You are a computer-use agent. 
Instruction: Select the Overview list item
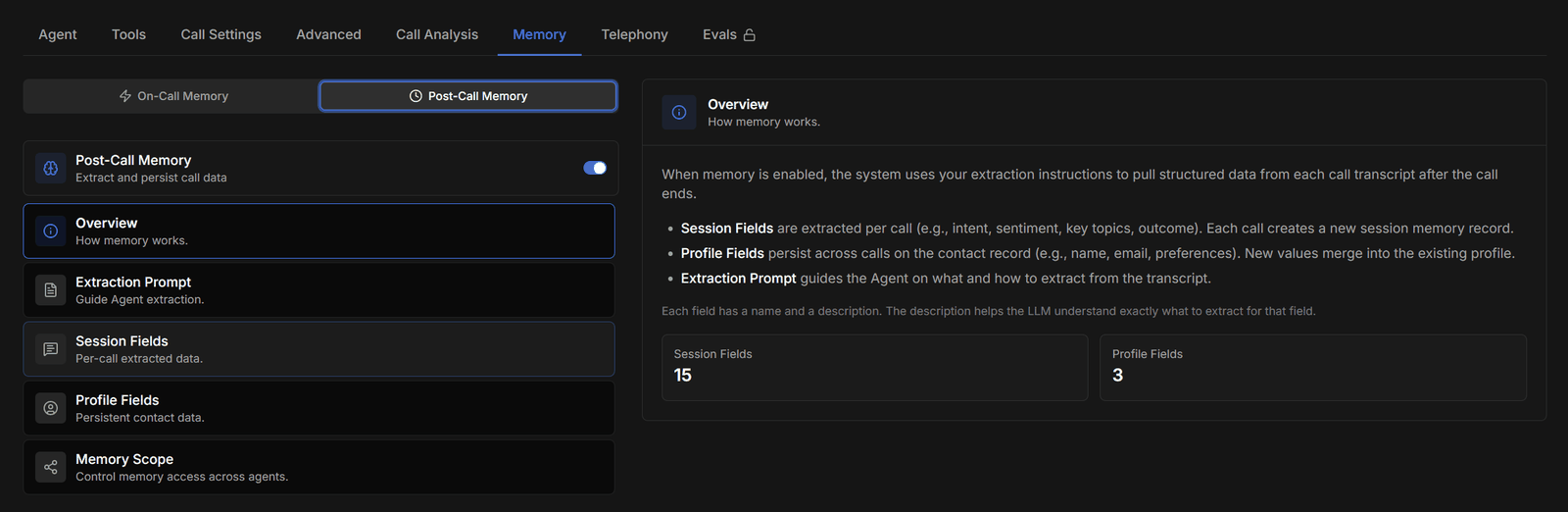click(318, 231)
